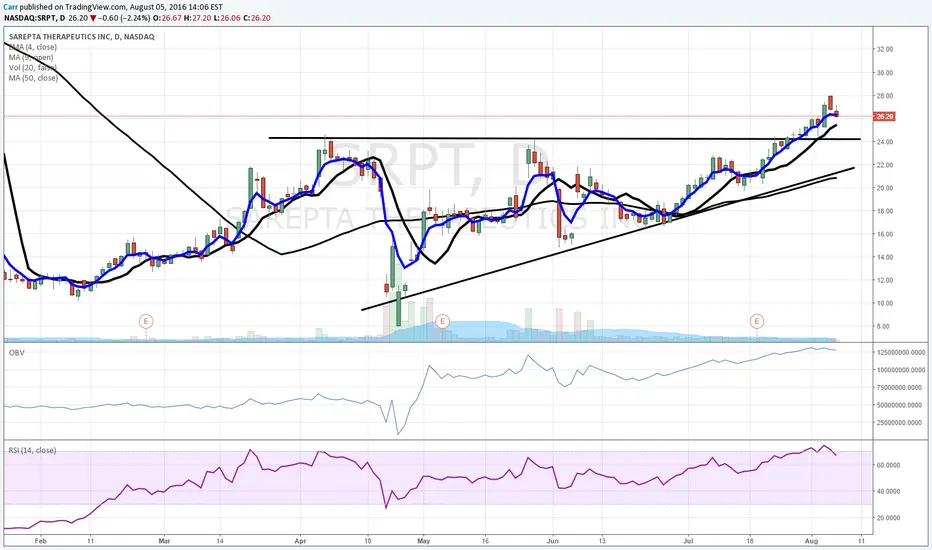Viewport: 932px width, 550px height.
Task: Click the Feb date axis label
Action: point(40,541)
